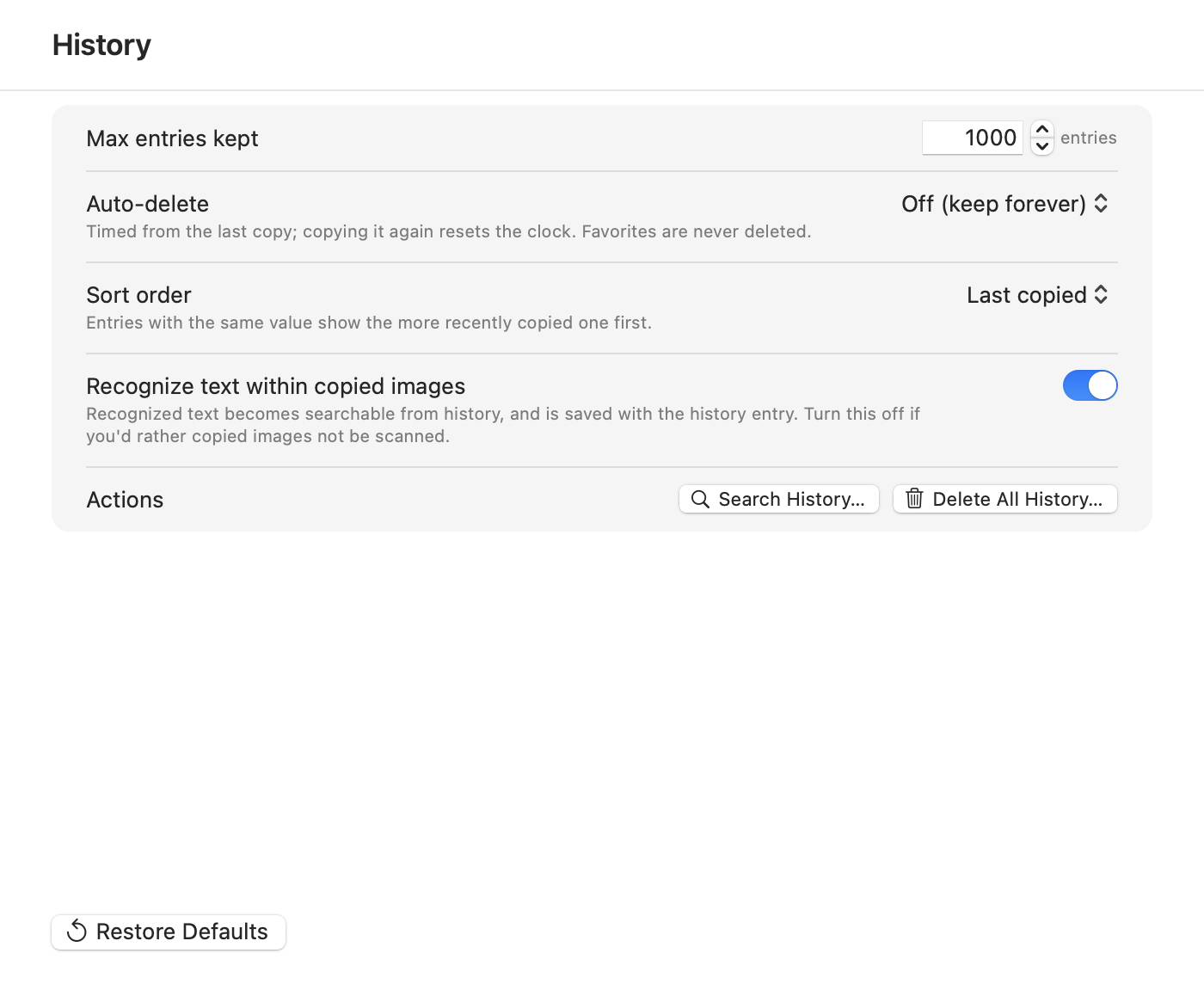
Task: Toggle Recognize text within copied images switch
Action: pyautogui.click(x=1090, y=385)
